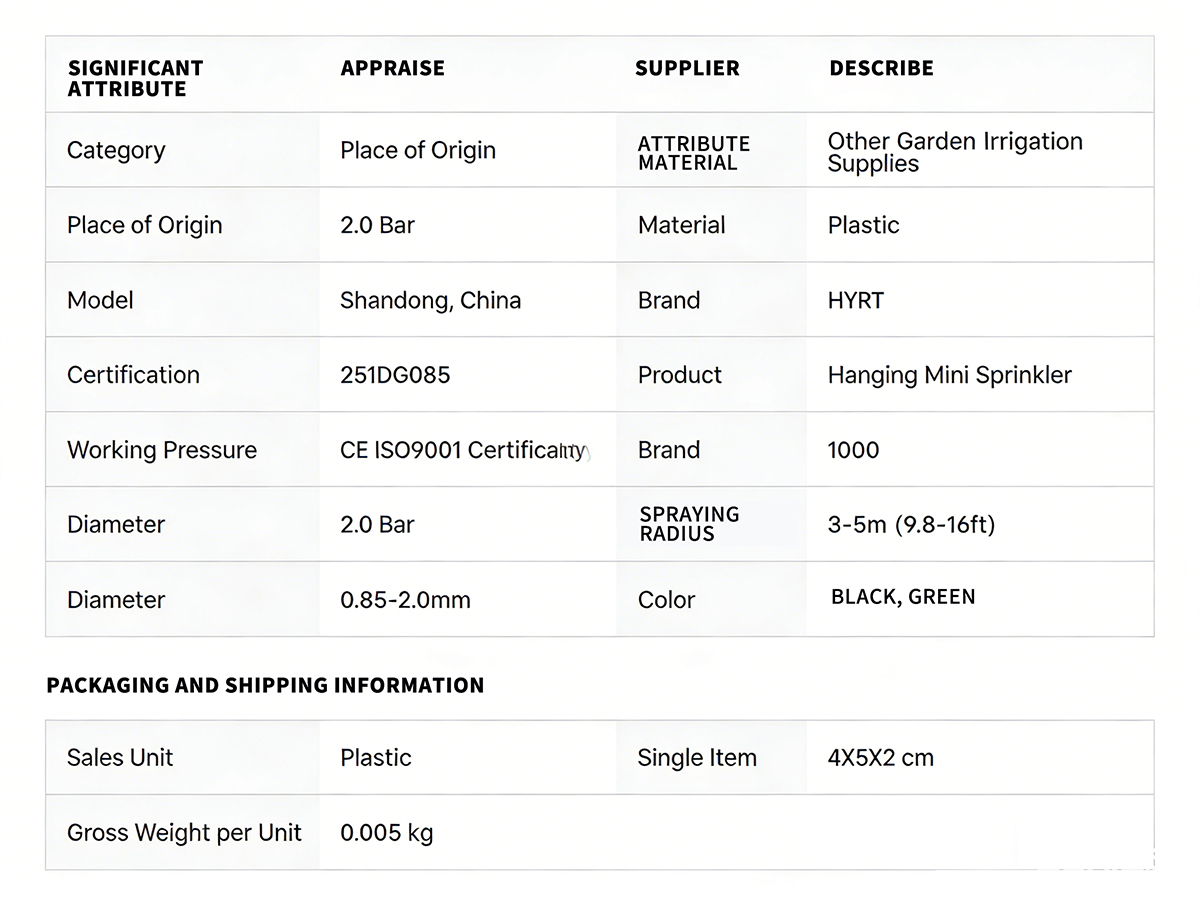Select the Hanging Mini Sprinkler text

pyautogui.click(x=949, y=375)
